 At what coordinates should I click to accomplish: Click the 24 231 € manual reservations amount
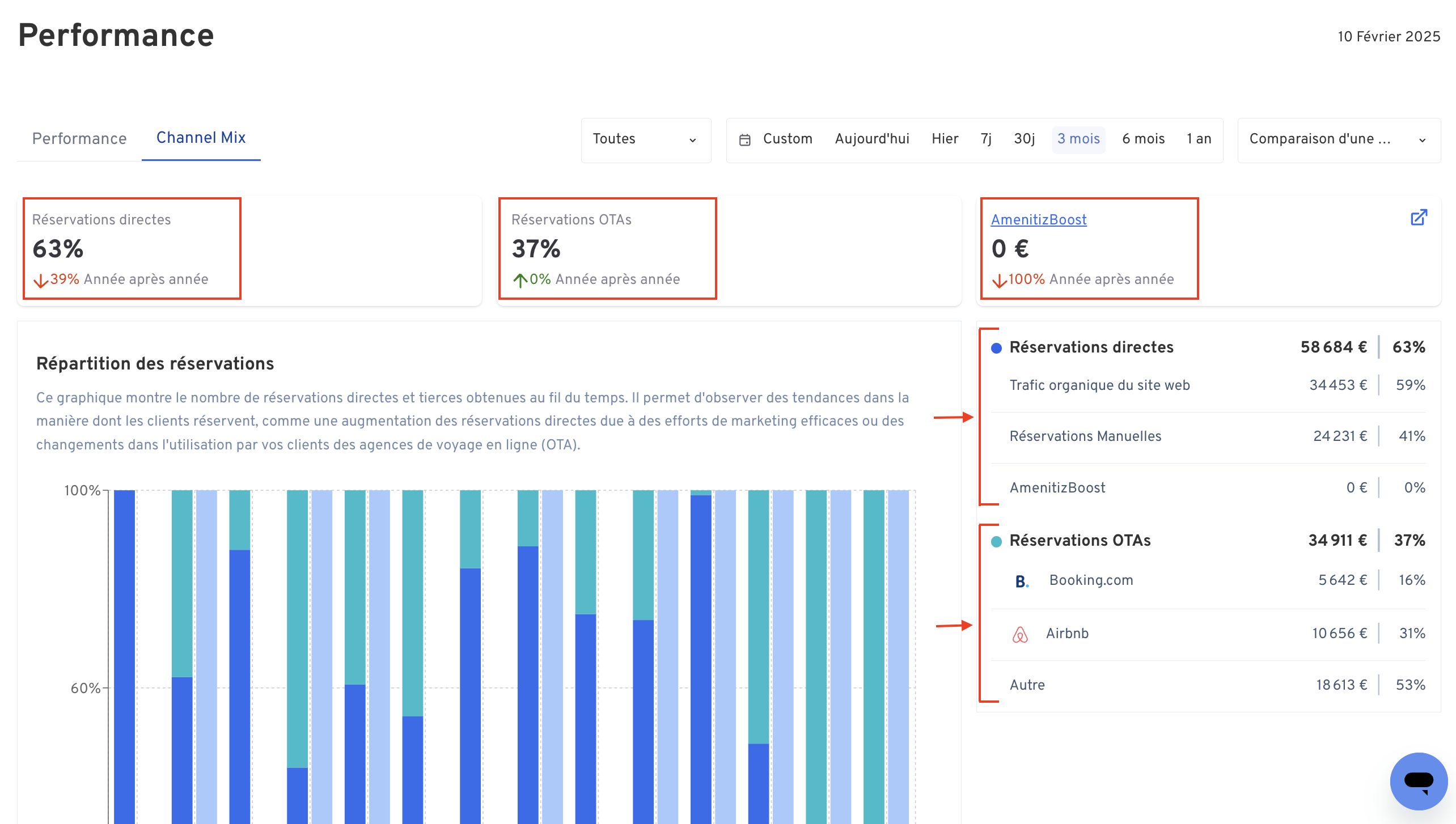[x=1340, y=436]
